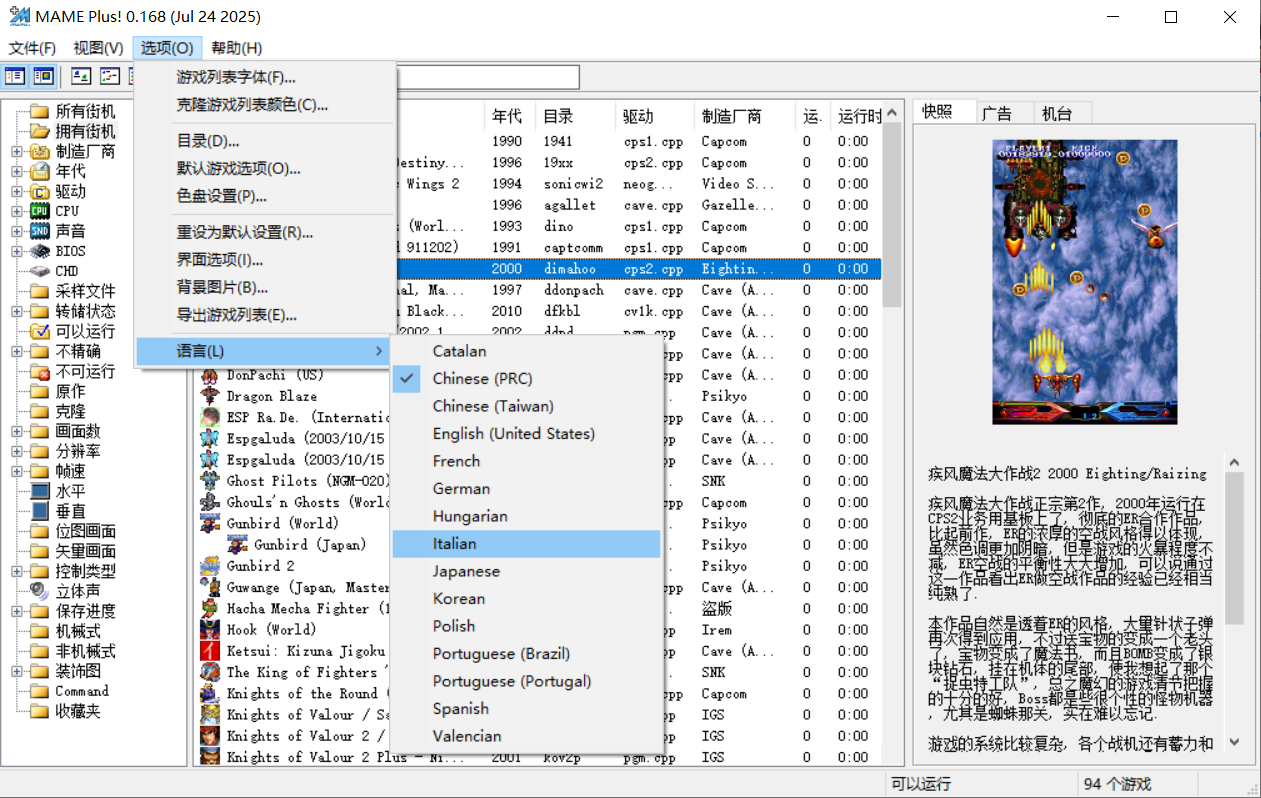Switch to small icons view in toolbar
The height and width of the screenshot is (798, 1261).
pos(109,76)
